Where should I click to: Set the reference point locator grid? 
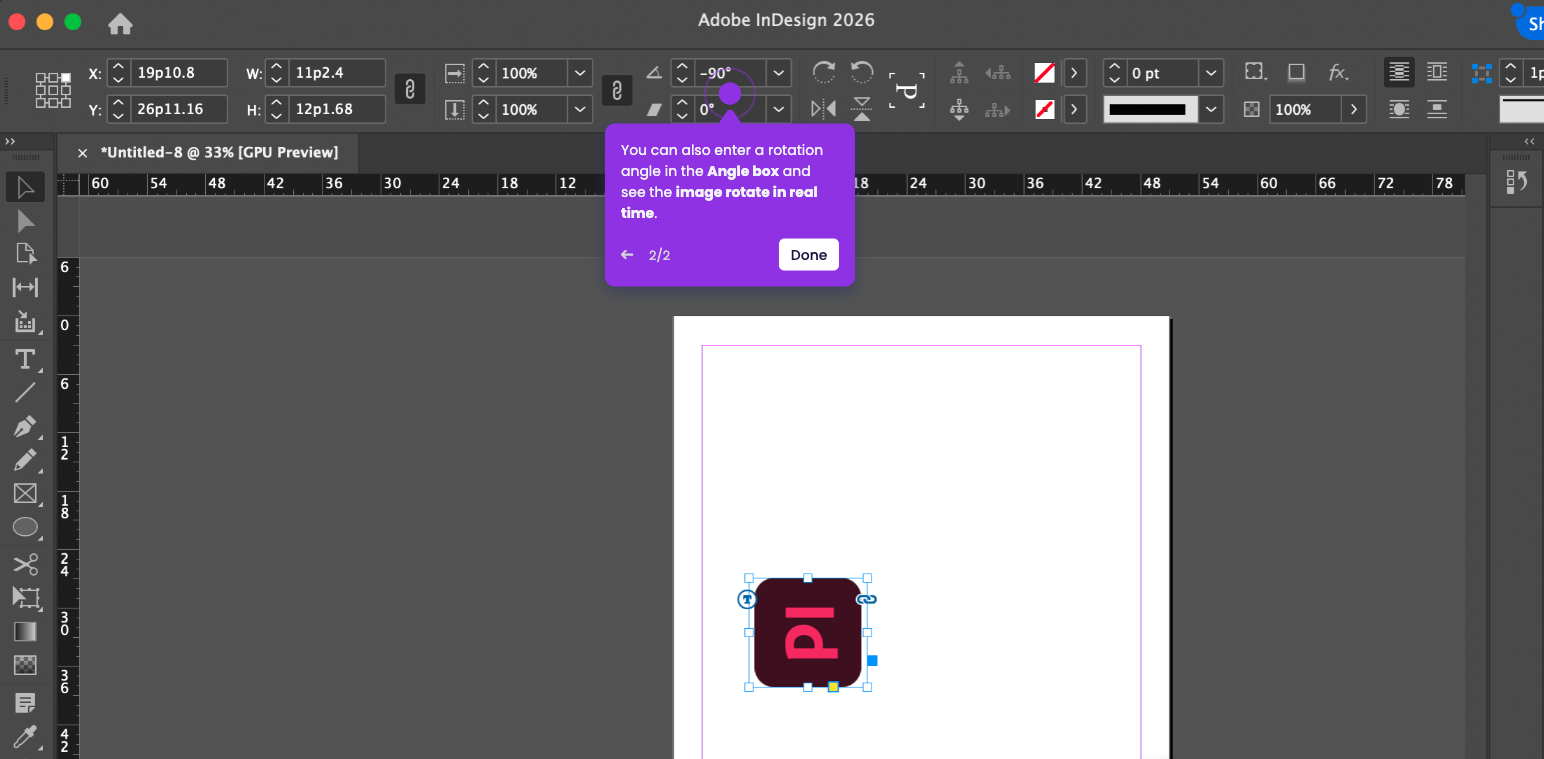pos(53,90)
